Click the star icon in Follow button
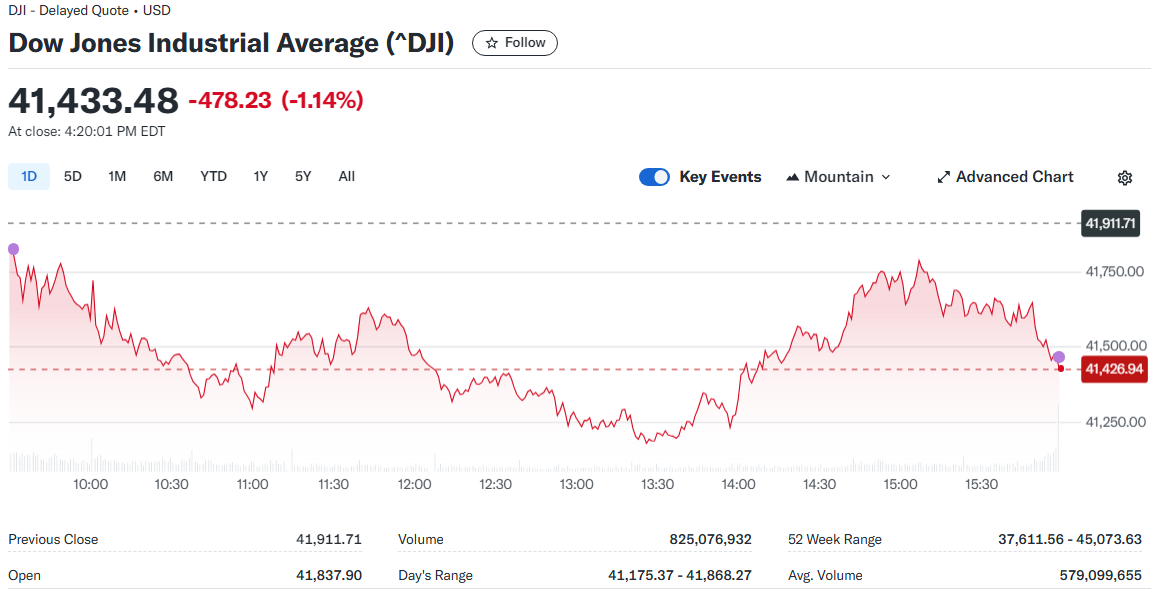The image size is (1154, 590). [492, 43]
